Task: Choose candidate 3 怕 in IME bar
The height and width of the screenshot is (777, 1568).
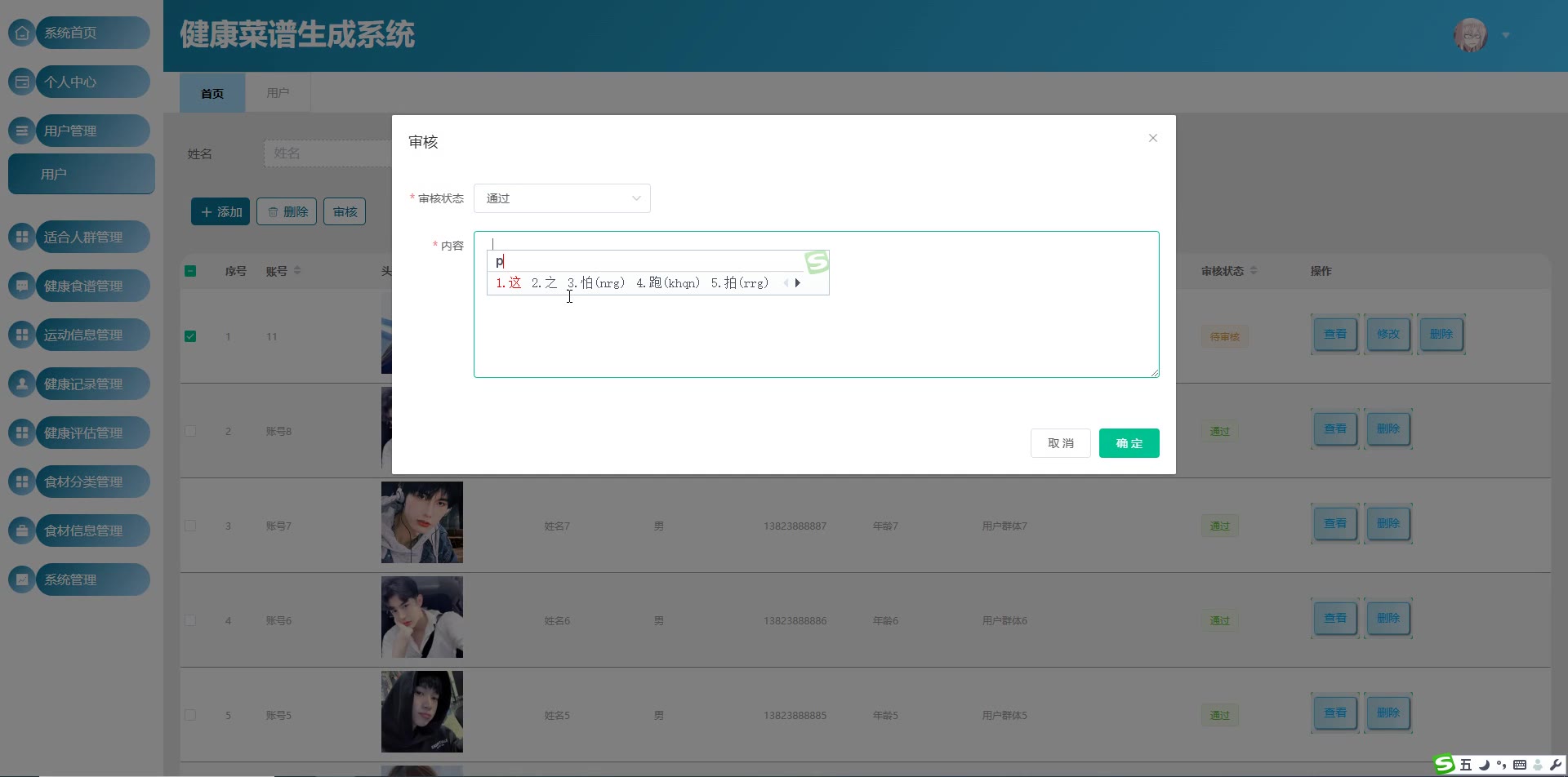Action: pos(596,283)
